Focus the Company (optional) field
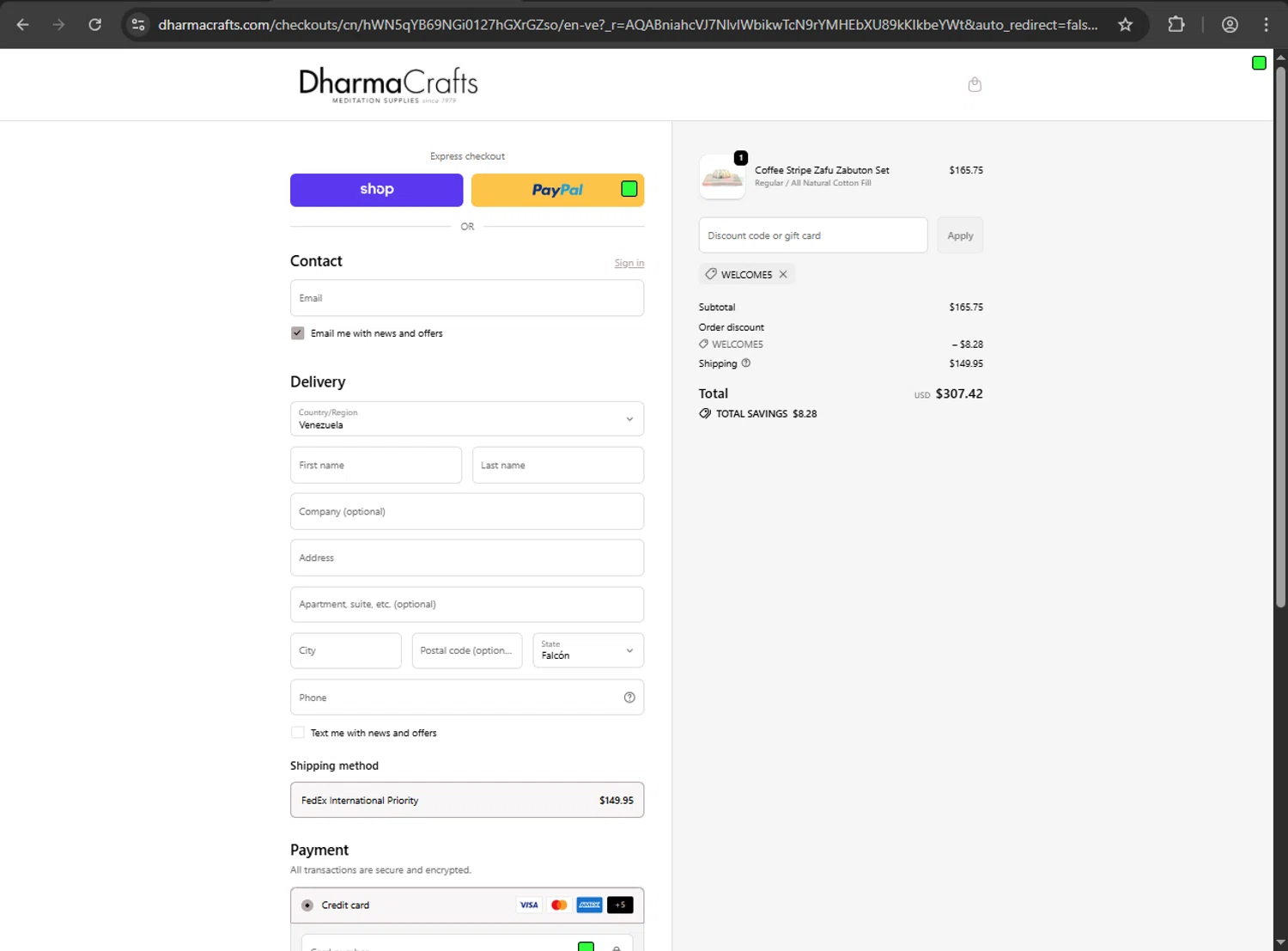The height and width of the screenshot is (951, 1288). tap(467, 511)
